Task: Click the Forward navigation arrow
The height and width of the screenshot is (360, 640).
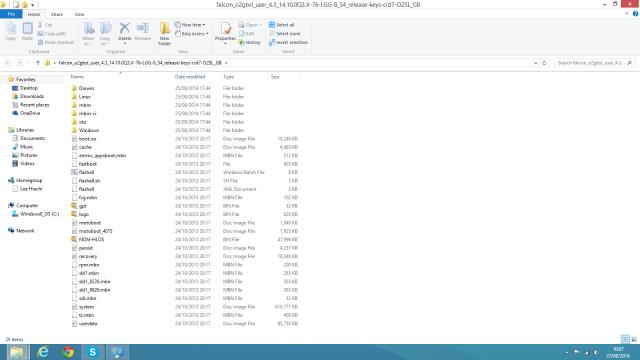Action: click(x=19, y=63)
